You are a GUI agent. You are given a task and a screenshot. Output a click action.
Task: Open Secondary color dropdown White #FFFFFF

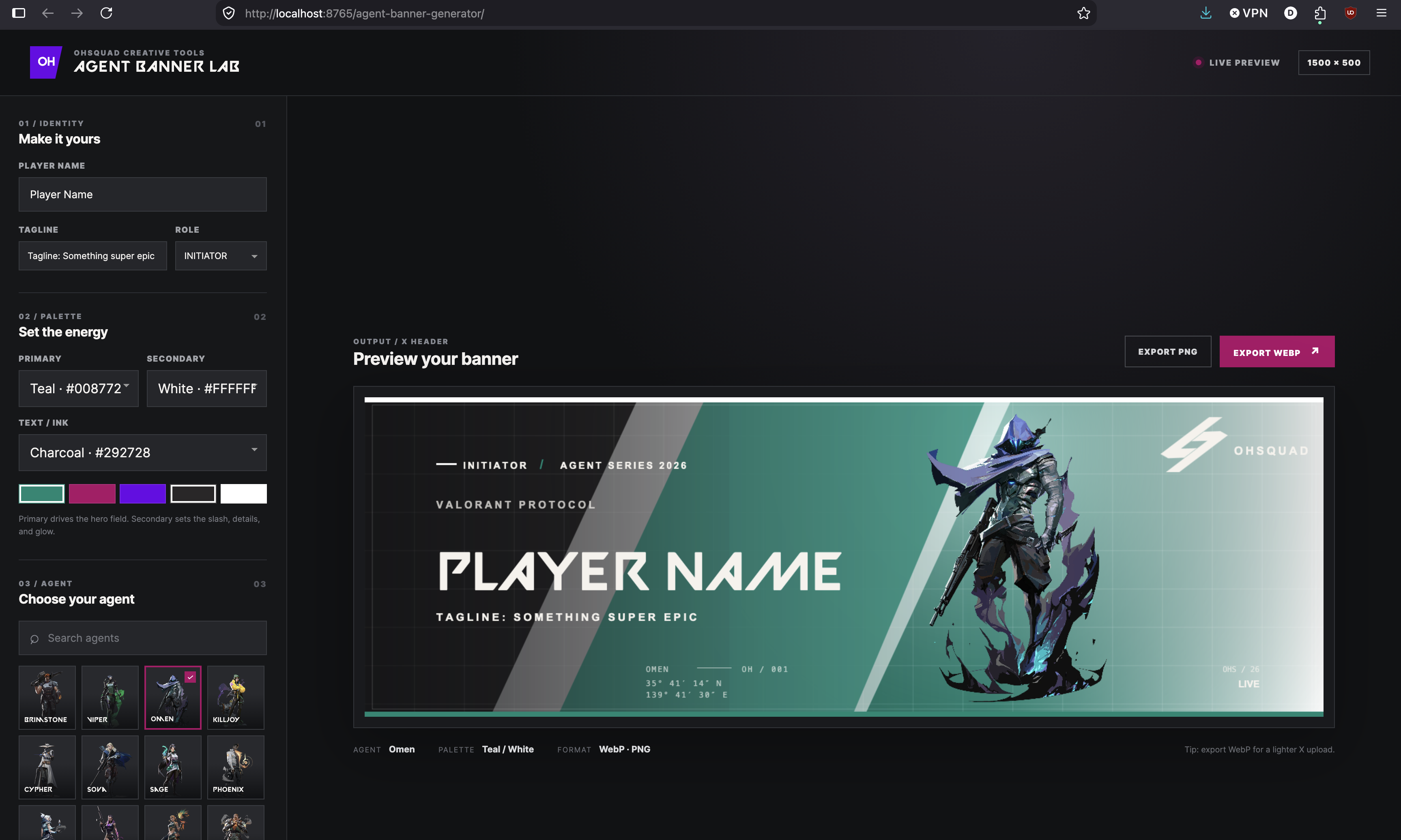[207, 388]
